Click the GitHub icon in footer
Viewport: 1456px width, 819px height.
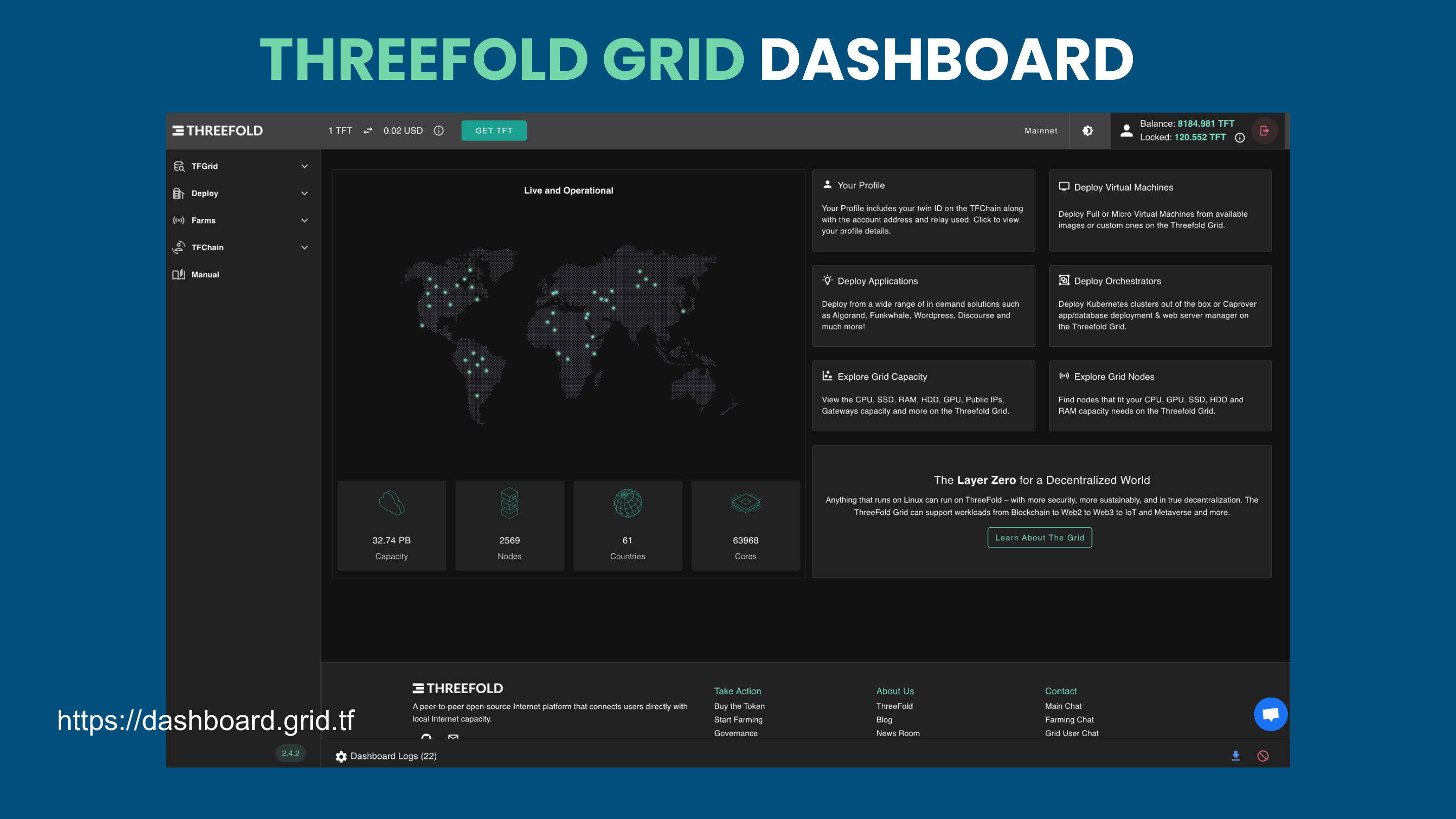pyautogui.click(x=426, y=737)
